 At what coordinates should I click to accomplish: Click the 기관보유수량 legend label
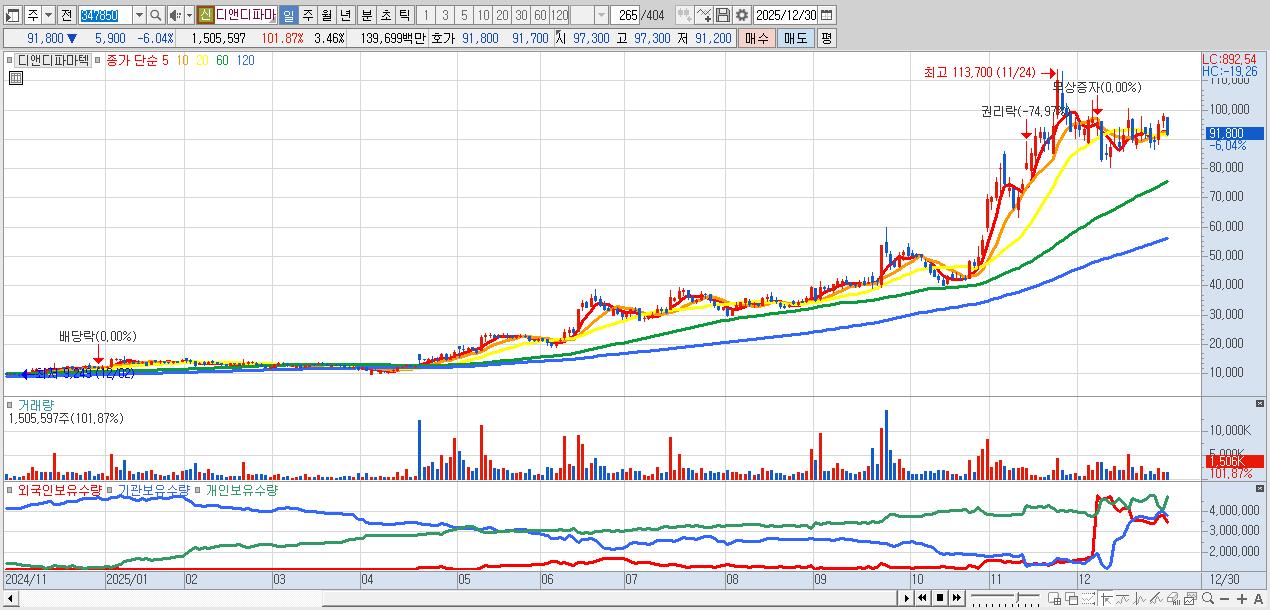(152, 490)
